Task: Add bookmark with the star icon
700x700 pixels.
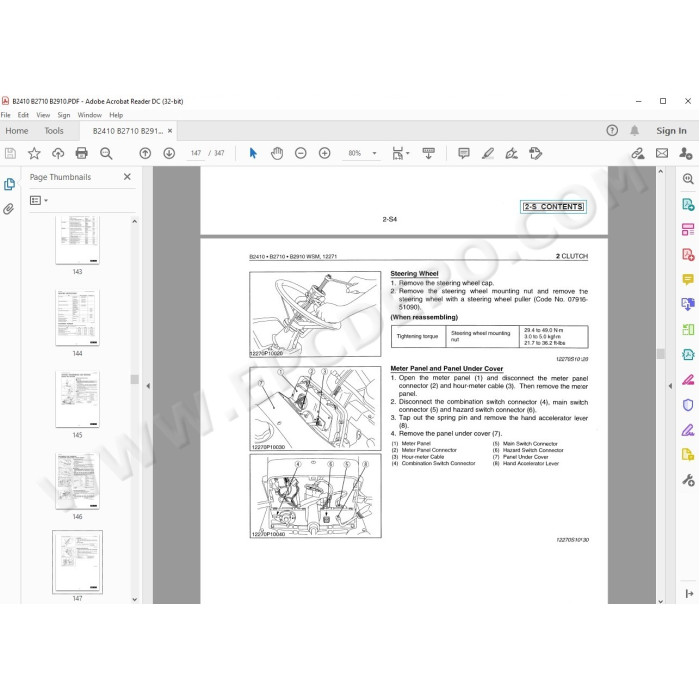Action: pyautogui.click(x=34, y=154)
